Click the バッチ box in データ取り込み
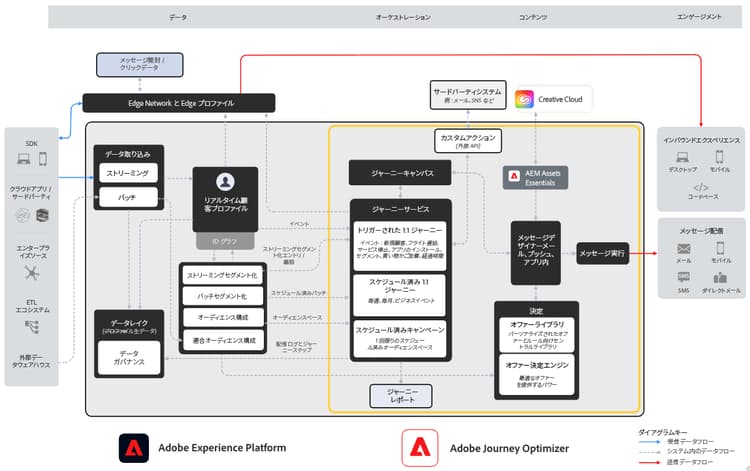Screen dimensions: 750x471 point(128,197)
